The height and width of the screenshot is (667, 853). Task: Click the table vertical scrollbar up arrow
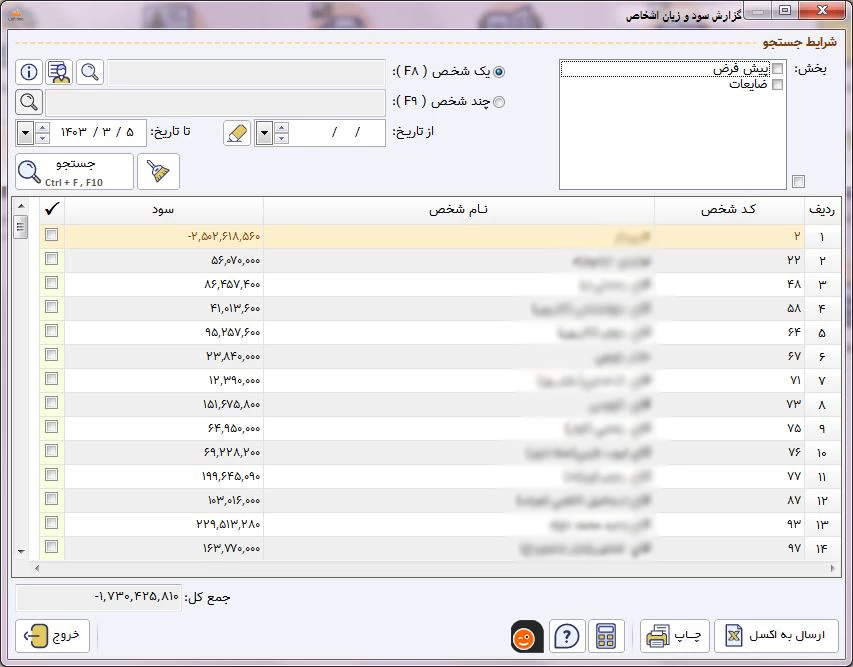tap(21, 206)
